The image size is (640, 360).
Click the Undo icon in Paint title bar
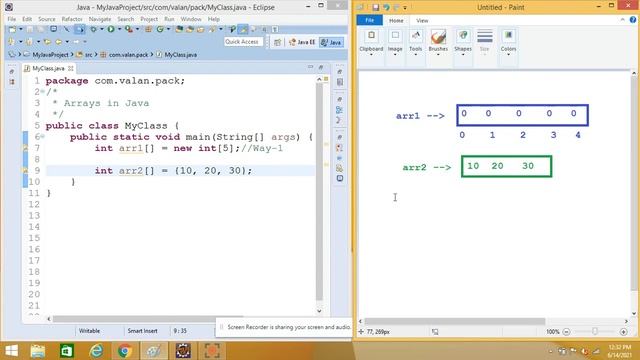click(386, 7)
